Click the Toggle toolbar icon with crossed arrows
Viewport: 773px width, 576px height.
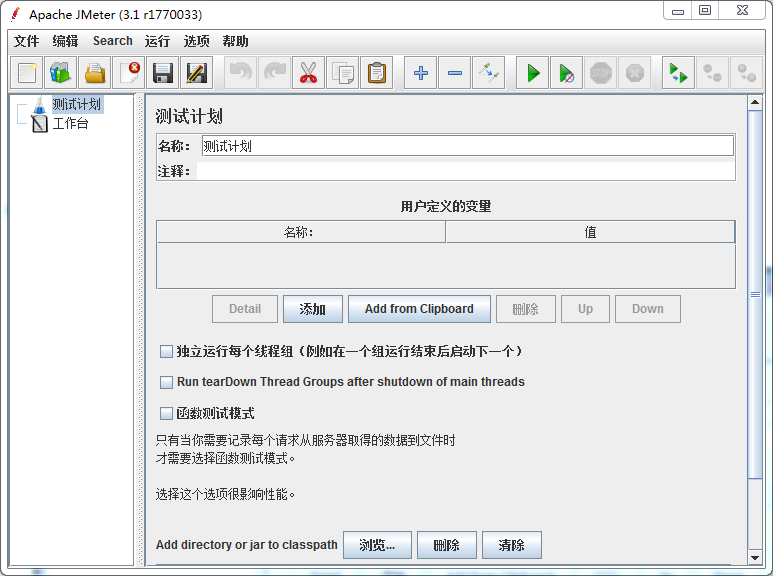[x=489, y=73]
